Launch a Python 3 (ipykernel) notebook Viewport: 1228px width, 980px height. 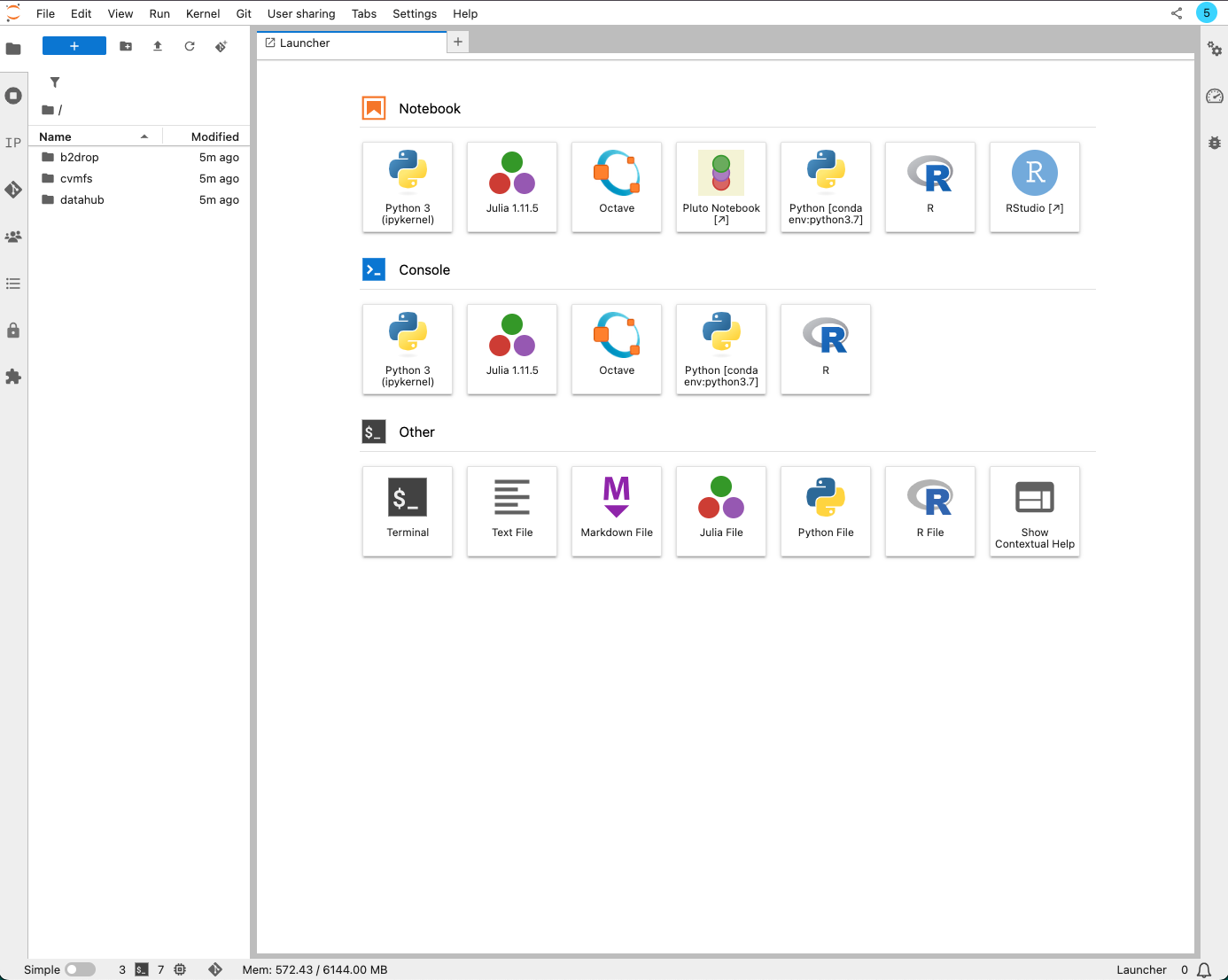[x=408, y=187]
